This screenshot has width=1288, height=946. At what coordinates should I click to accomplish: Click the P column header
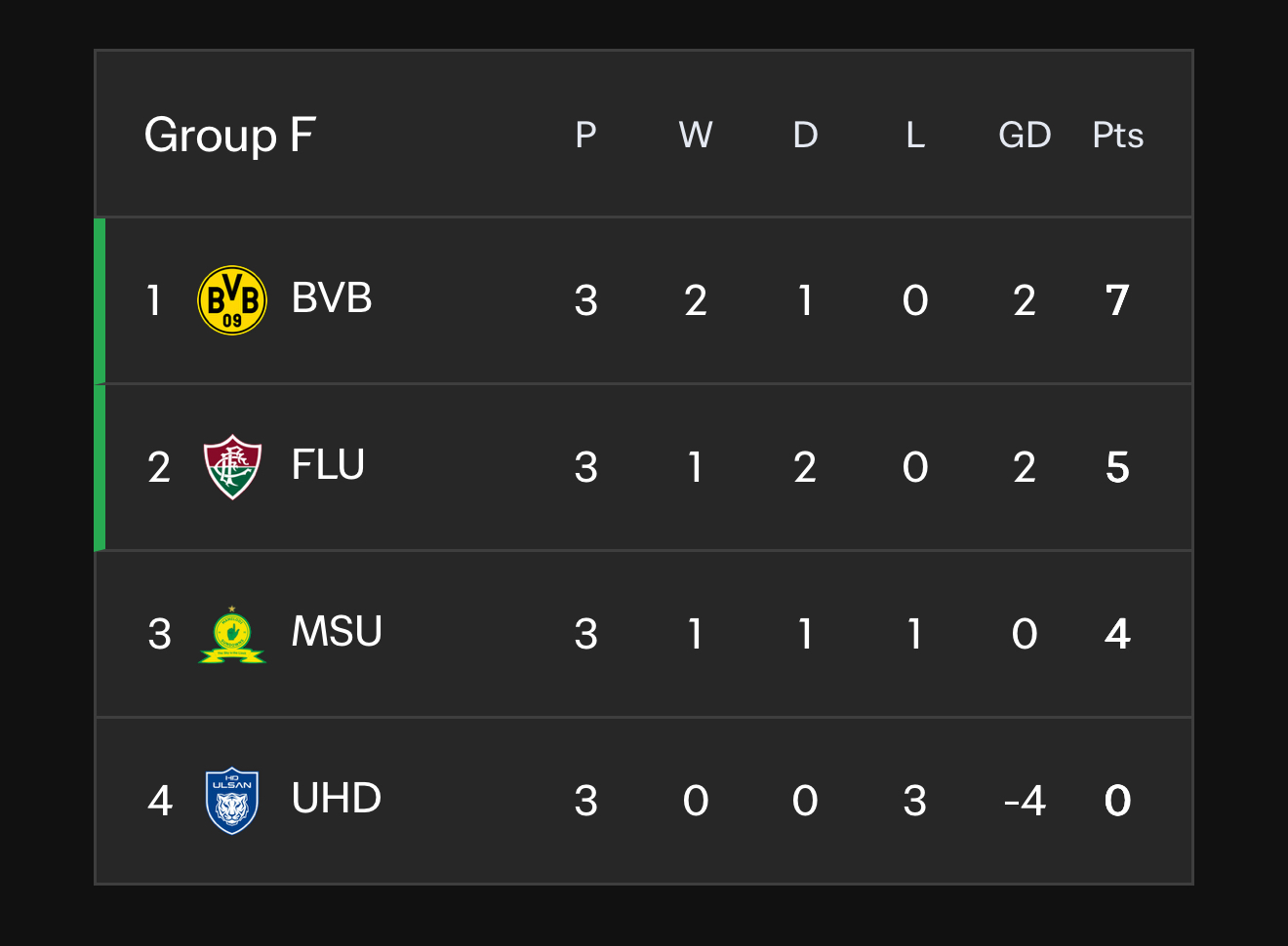click(585, 136)
